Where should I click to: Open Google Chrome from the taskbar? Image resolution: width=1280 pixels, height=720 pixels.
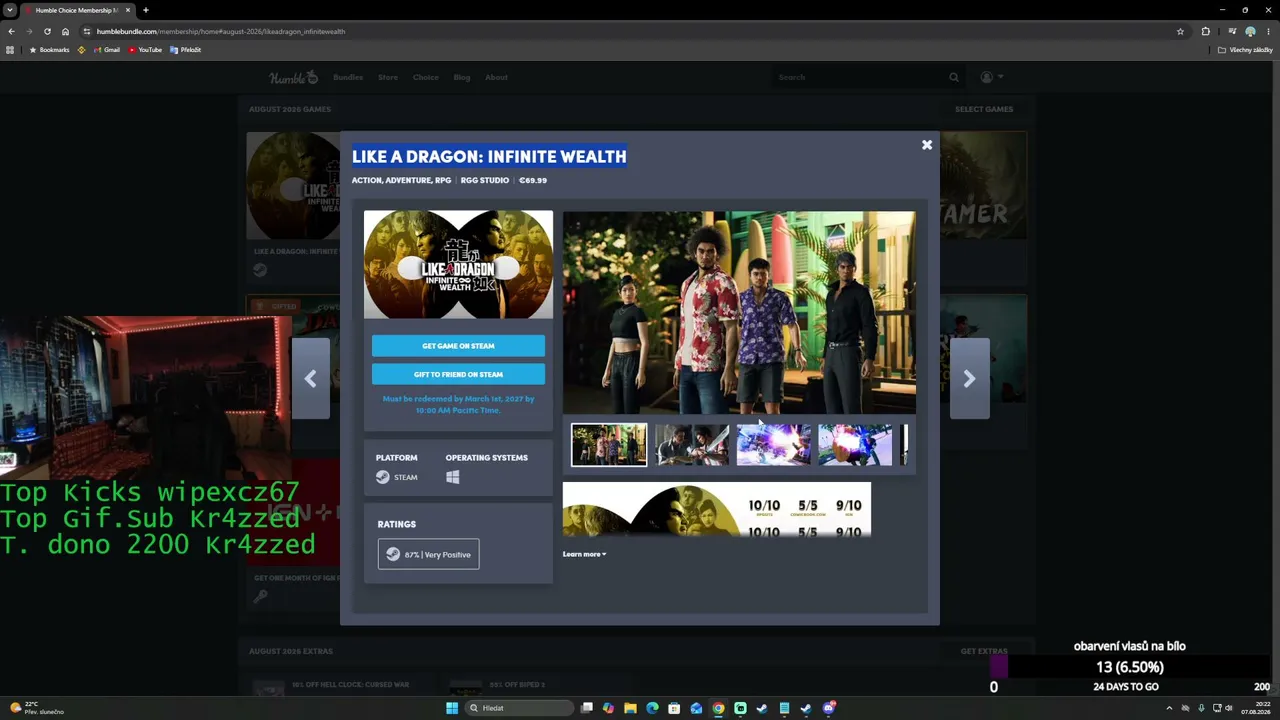[718, 708]
